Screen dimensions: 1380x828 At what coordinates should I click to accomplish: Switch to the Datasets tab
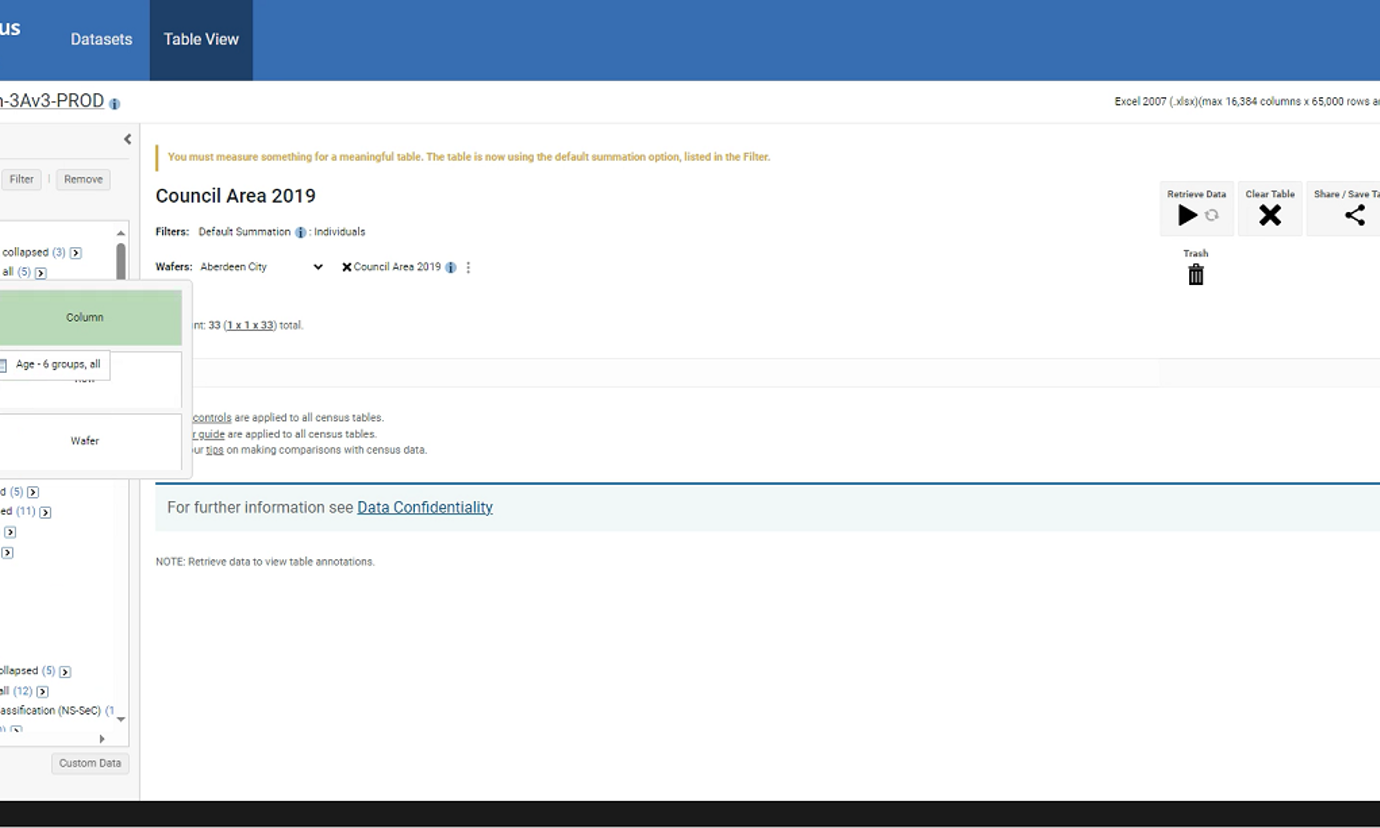[x=101, y=40]
